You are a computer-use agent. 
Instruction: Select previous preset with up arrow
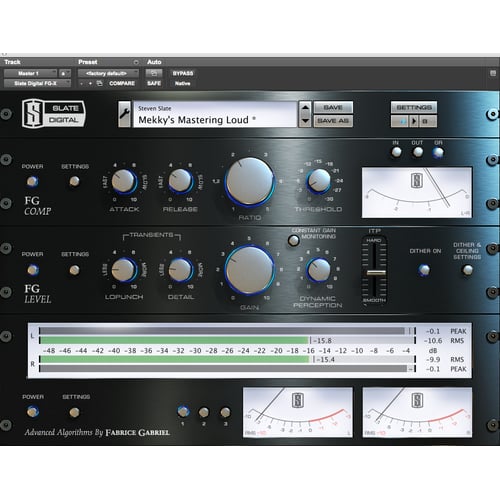[305, 108]
